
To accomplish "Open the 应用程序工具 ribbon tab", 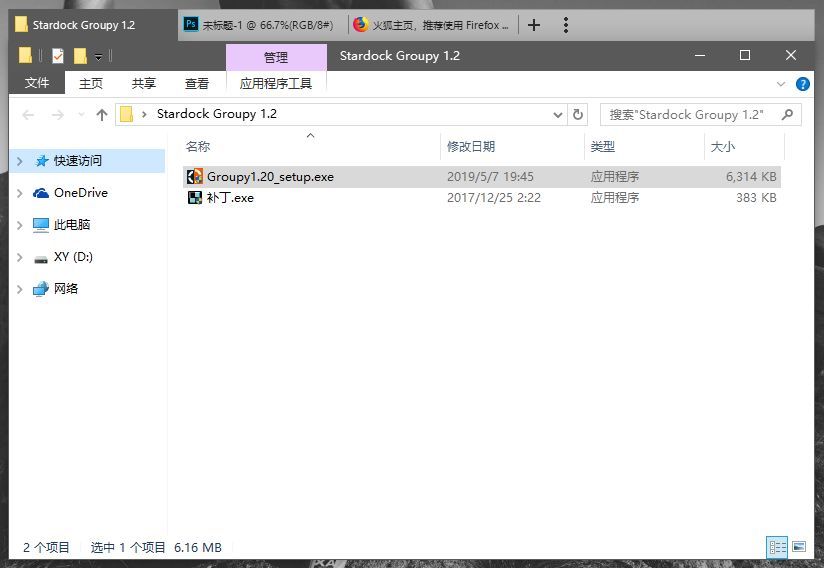I will point(276,83).
